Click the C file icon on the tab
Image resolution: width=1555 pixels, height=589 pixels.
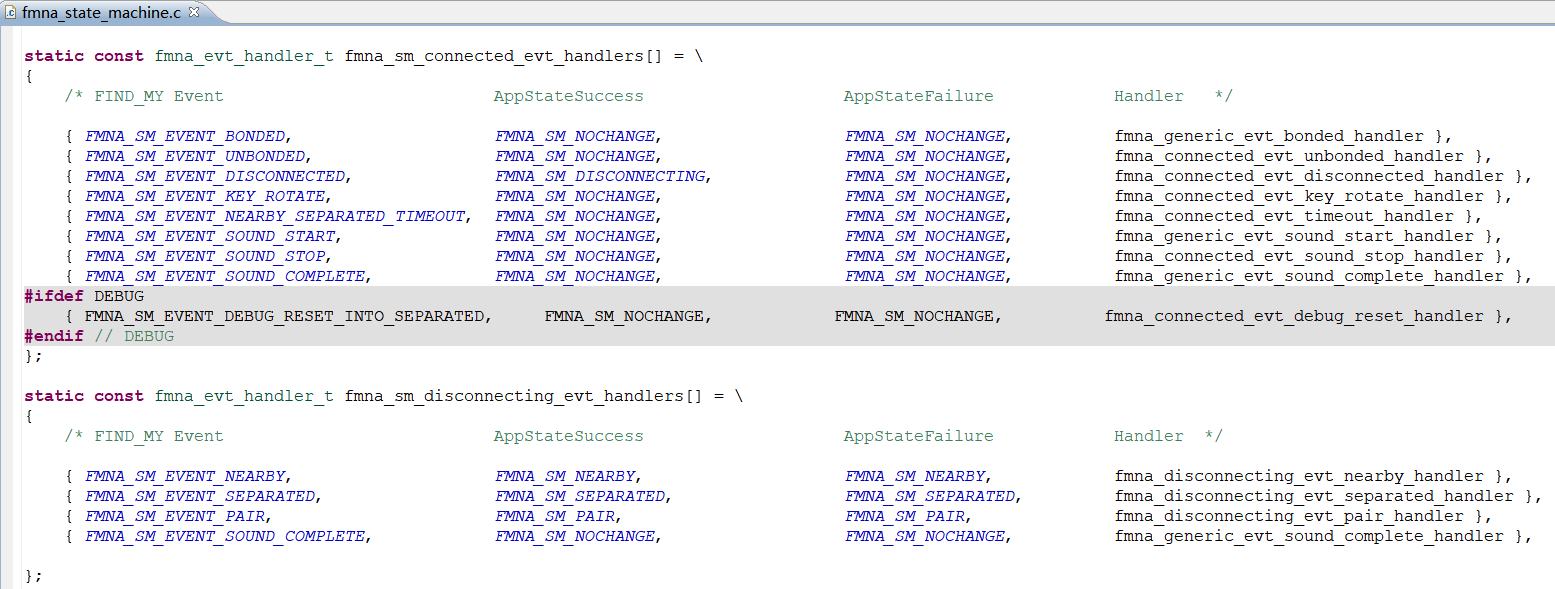click(12, 13)
